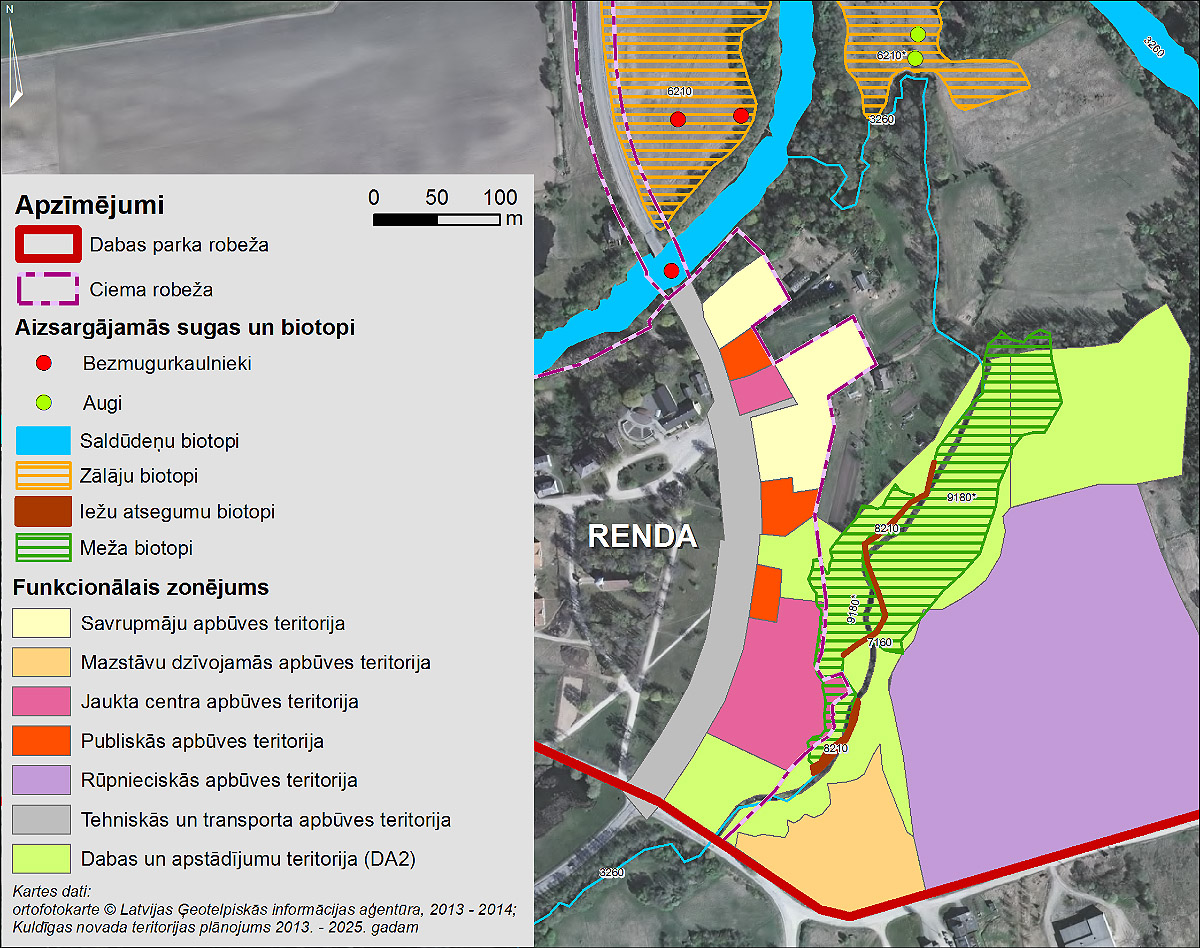Screen dimensions: 1200x948
Task: Select the yellow Savrupmāju apbūves swatch
Action: [42, 623]
